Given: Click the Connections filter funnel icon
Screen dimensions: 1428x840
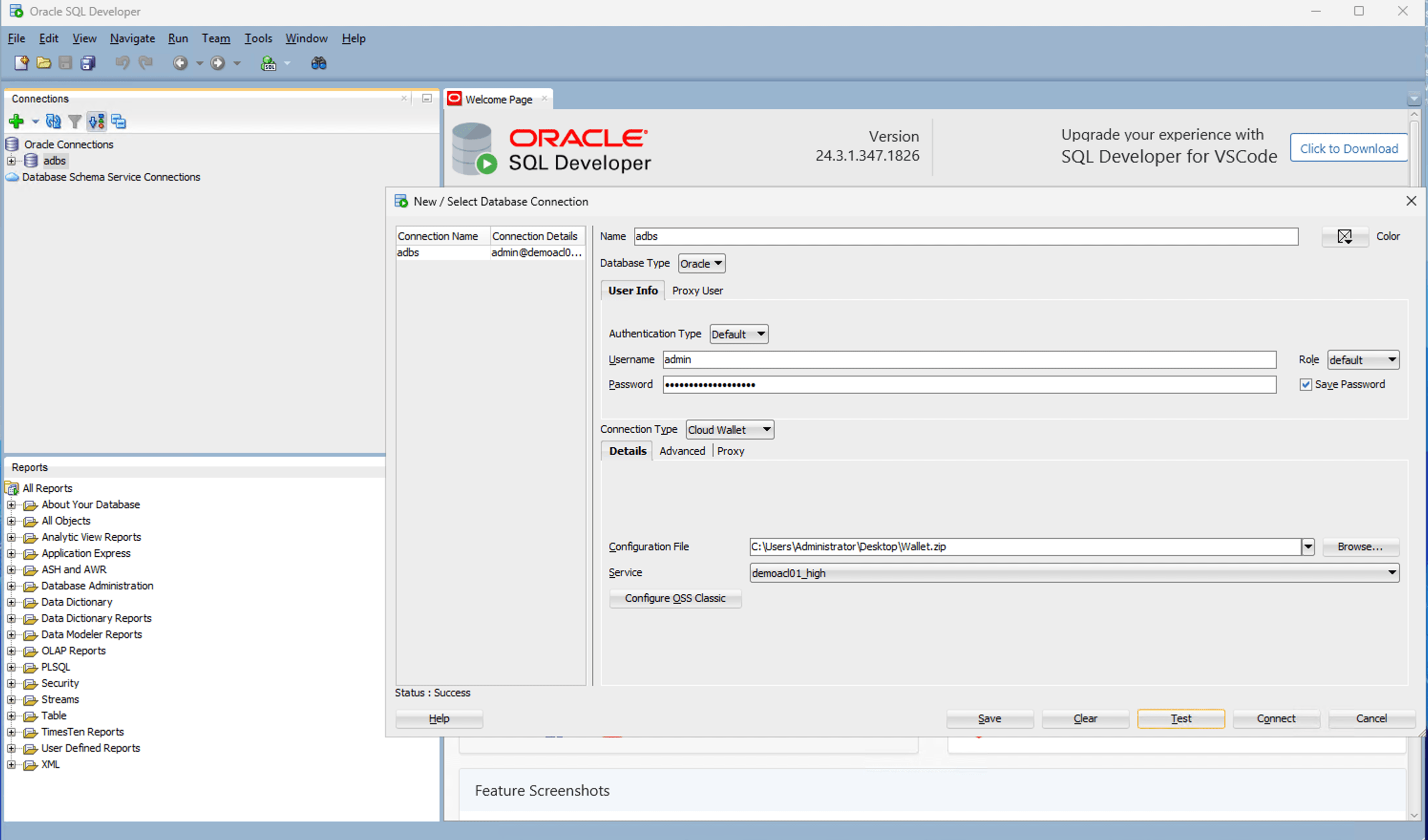Looking at the screenshot, I should click(x=74, y=121).
